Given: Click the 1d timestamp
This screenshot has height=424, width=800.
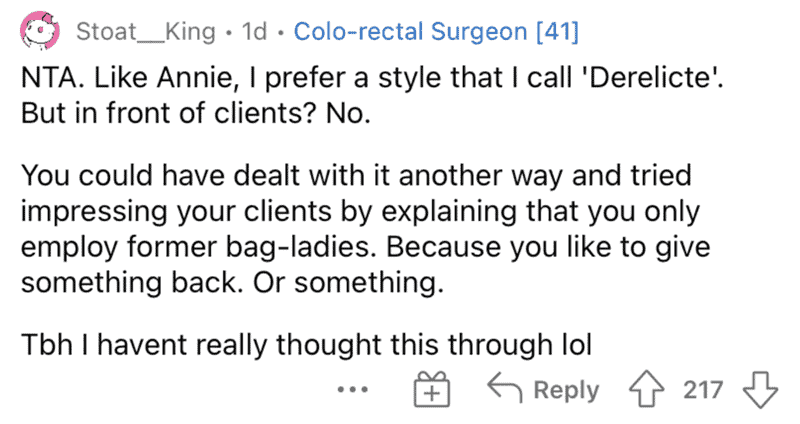Looking at the screenshot, I should [255, 32].
